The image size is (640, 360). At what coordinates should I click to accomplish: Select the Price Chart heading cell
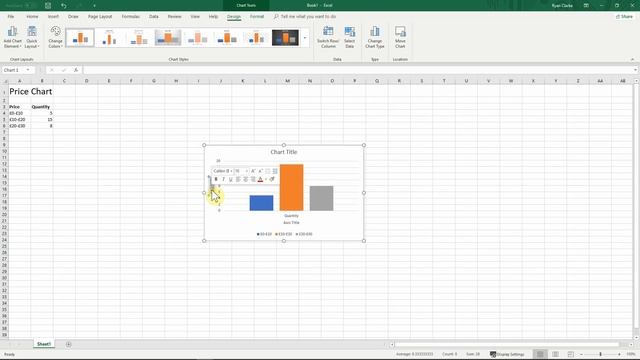(x=20, y=91)
